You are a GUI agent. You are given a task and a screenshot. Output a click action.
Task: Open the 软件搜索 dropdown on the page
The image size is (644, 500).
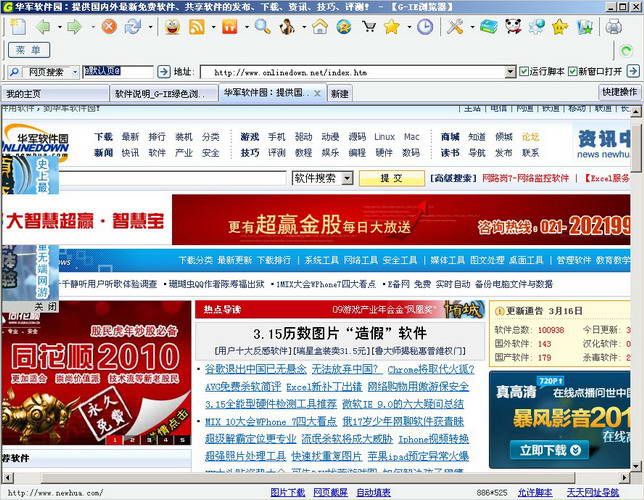[347, 178]
